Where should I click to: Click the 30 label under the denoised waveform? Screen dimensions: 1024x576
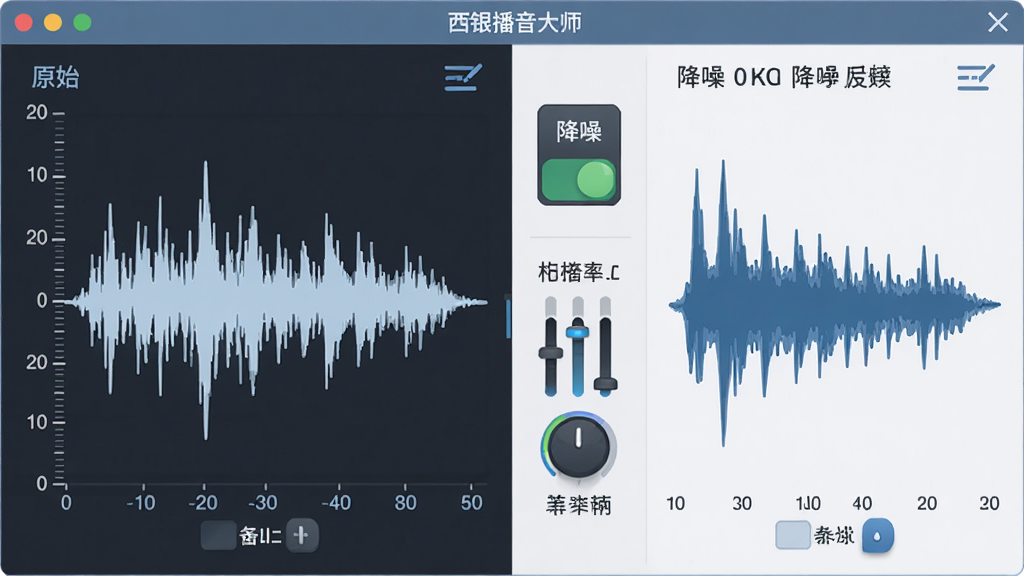742,504
